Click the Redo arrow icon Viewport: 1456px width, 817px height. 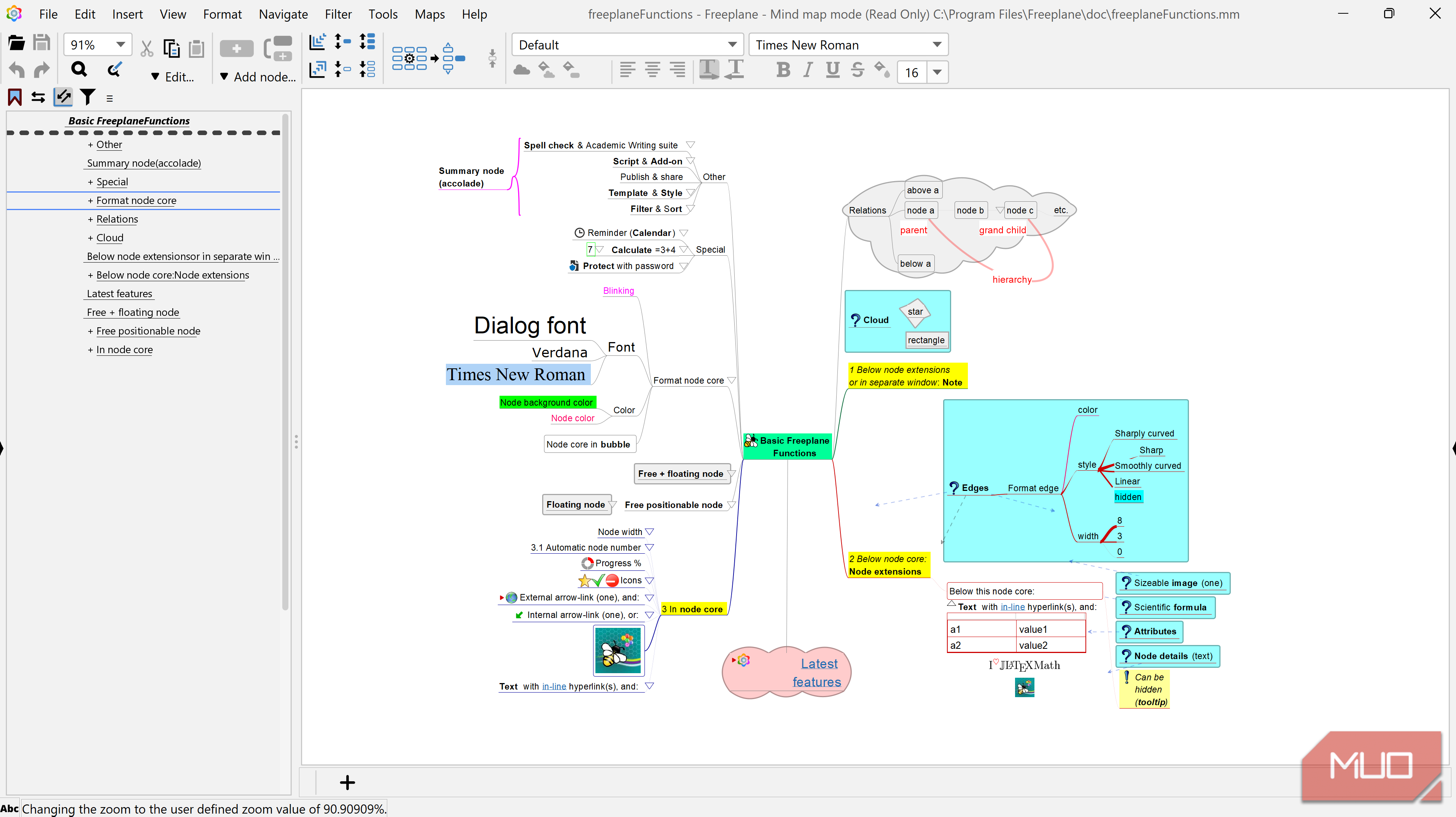click(x=42, y=70)
